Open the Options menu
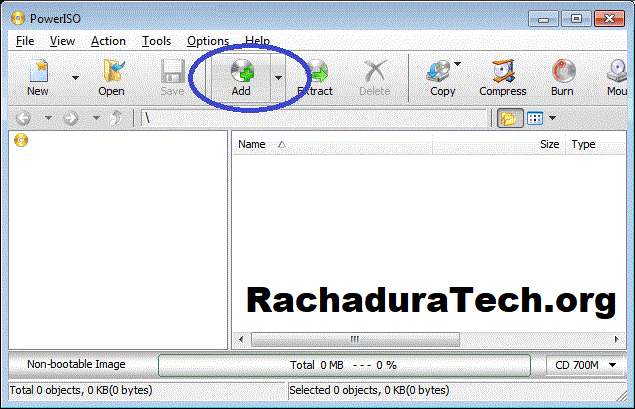This screenshot has height=409, width=635. click(208, 41)
